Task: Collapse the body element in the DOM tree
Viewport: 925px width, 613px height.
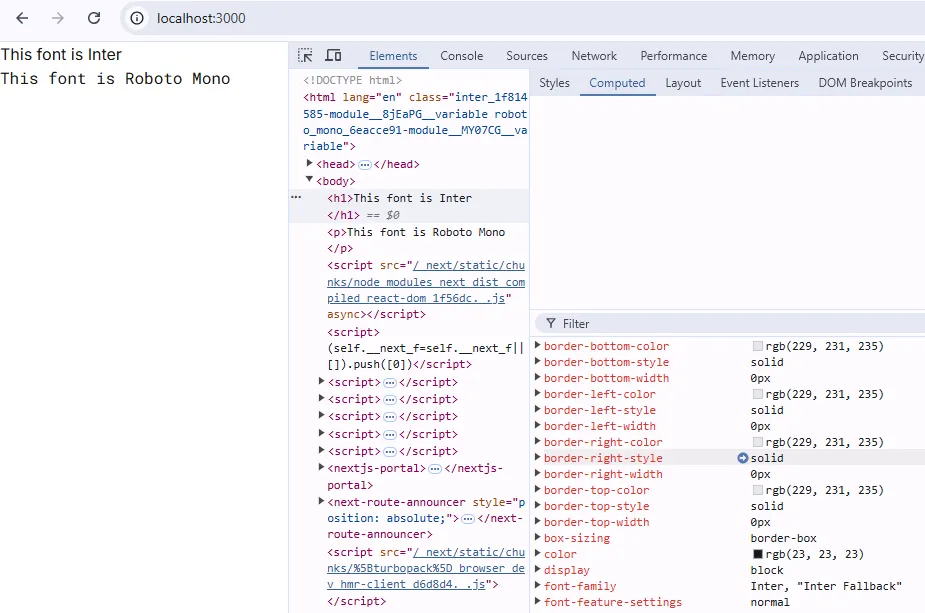Action: pyautogui.click(x=310, y=180)
